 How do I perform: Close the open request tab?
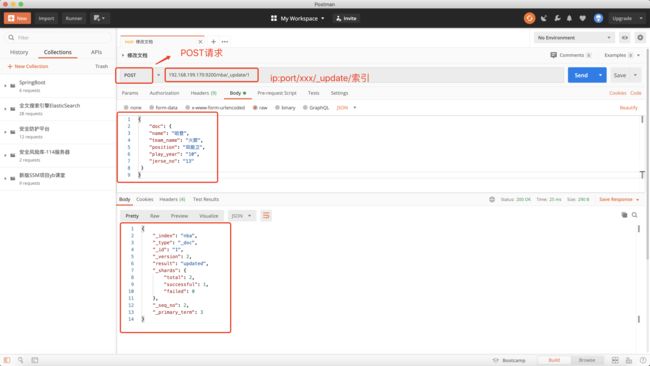(x=201, y=41)
